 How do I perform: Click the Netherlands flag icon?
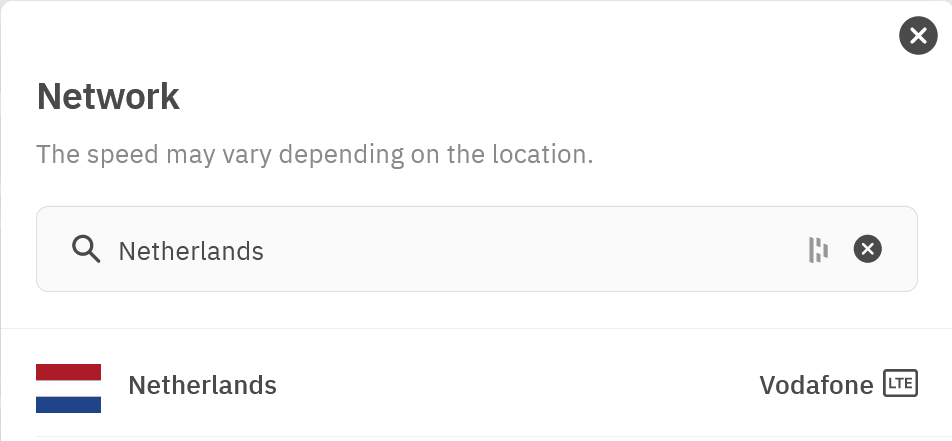[x=69, y=388]
